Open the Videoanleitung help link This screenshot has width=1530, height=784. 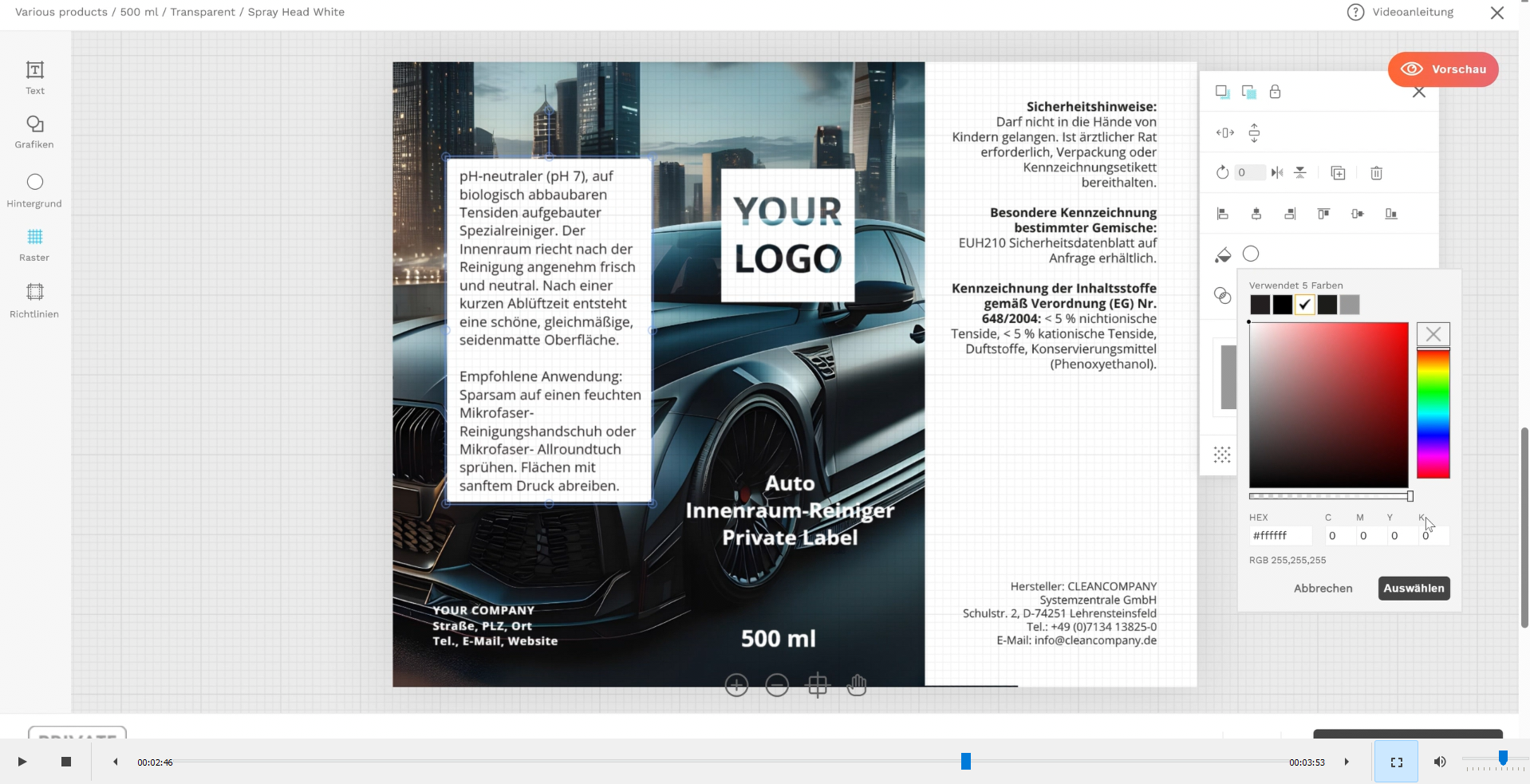click(x=1411, y=12)
